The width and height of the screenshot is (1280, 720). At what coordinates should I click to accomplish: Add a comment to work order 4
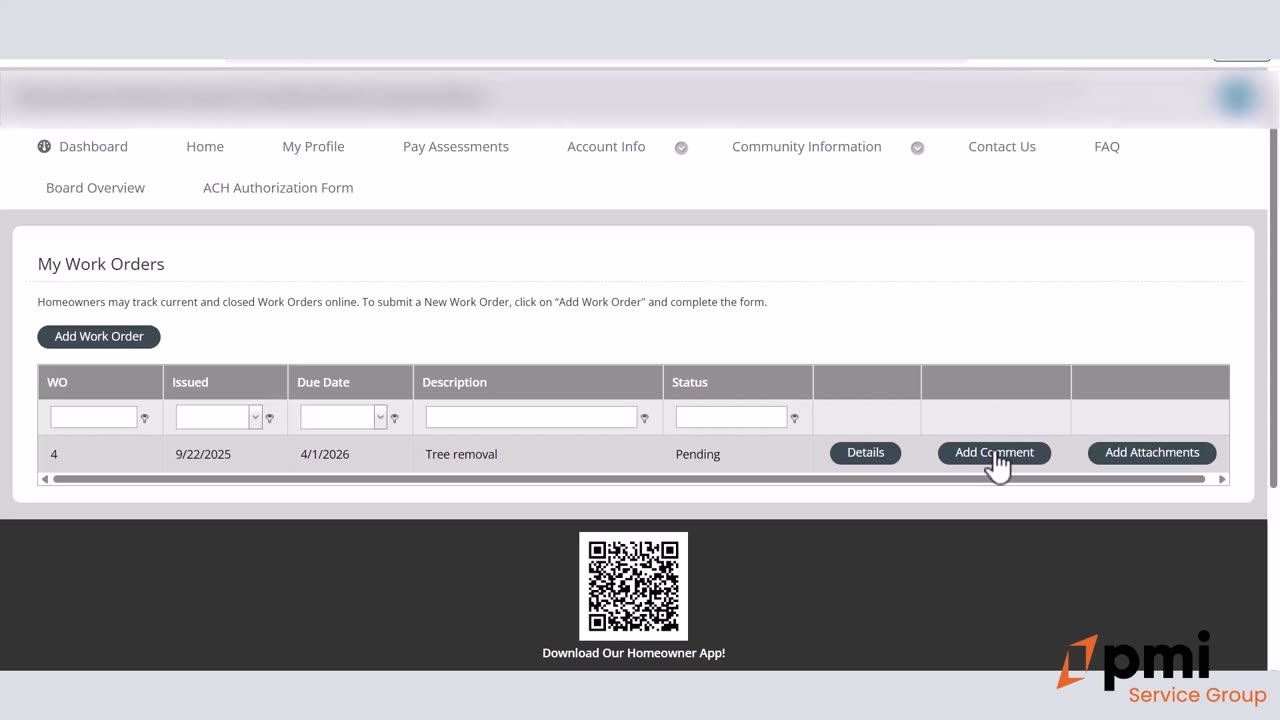coord(994,453)
